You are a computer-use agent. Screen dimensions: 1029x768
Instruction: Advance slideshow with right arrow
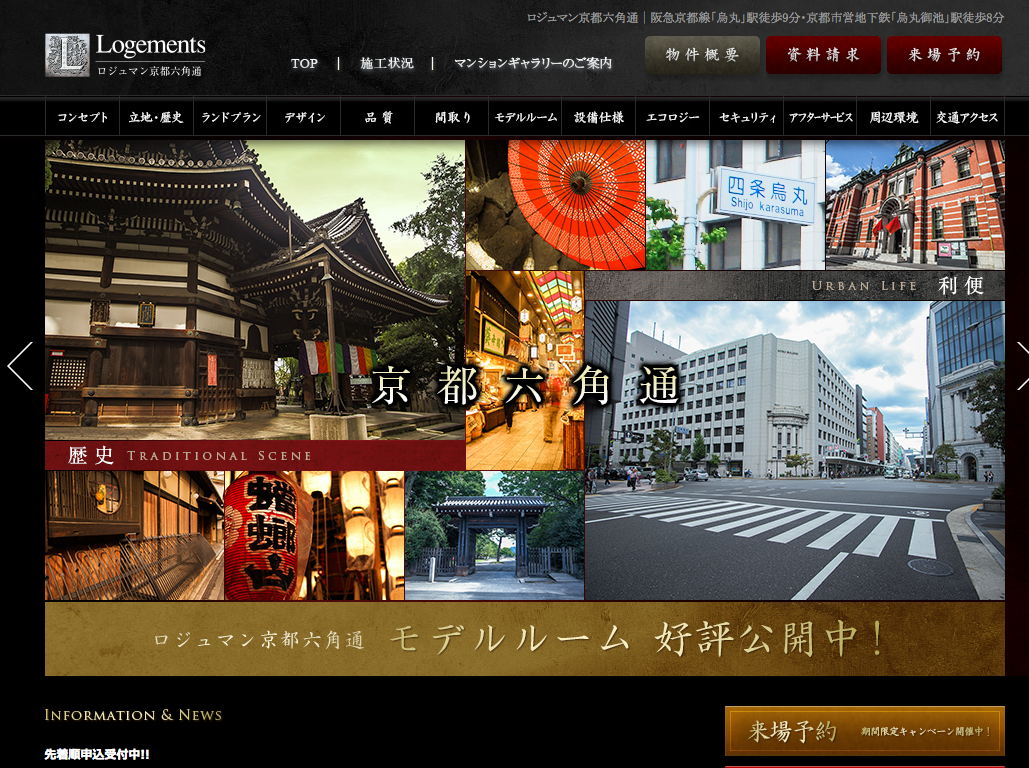[1021, 366]
